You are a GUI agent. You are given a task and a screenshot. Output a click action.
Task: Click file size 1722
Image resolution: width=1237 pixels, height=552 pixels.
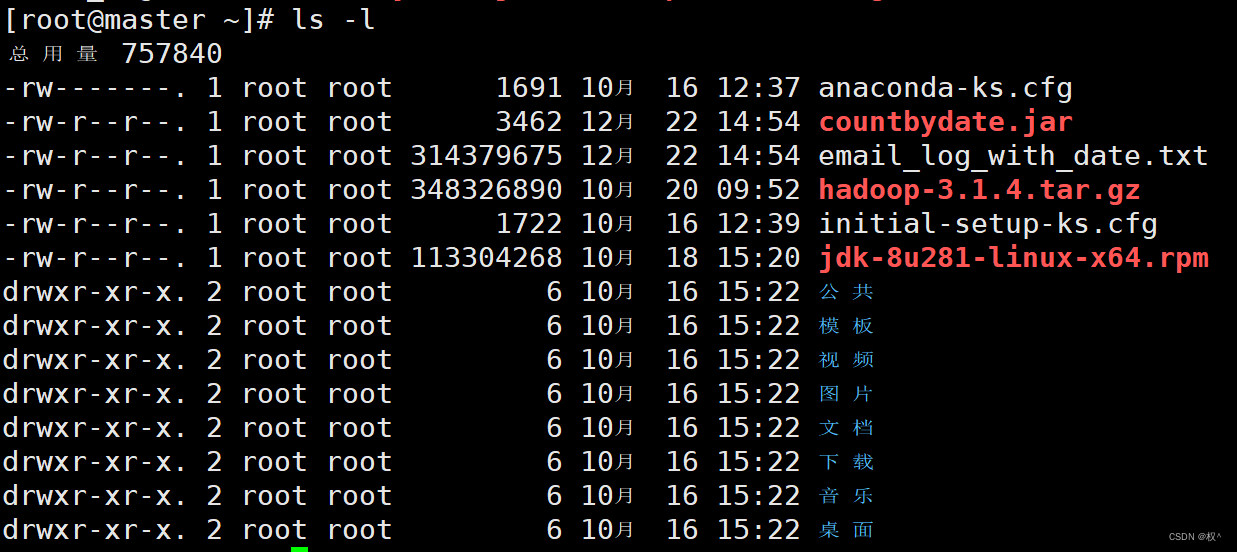coord(529,225)
